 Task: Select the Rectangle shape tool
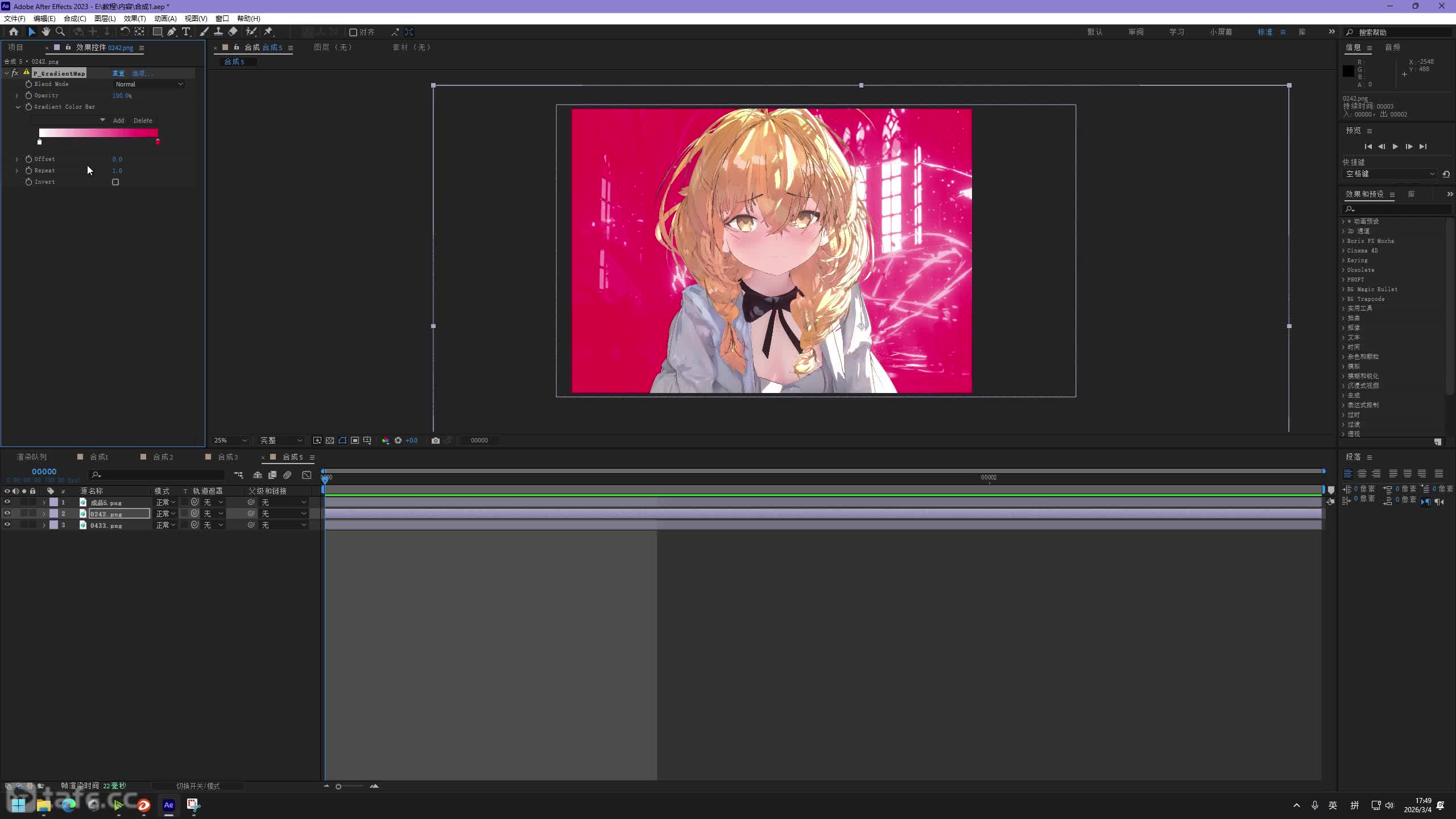pyautogui.click(x=158, y=32)
